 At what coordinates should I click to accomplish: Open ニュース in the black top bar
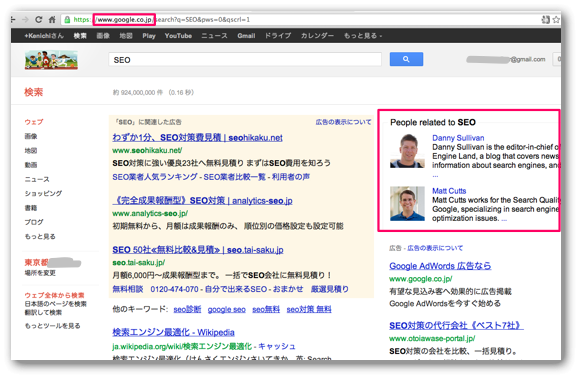pyautogui.click(x=215, y=36)
